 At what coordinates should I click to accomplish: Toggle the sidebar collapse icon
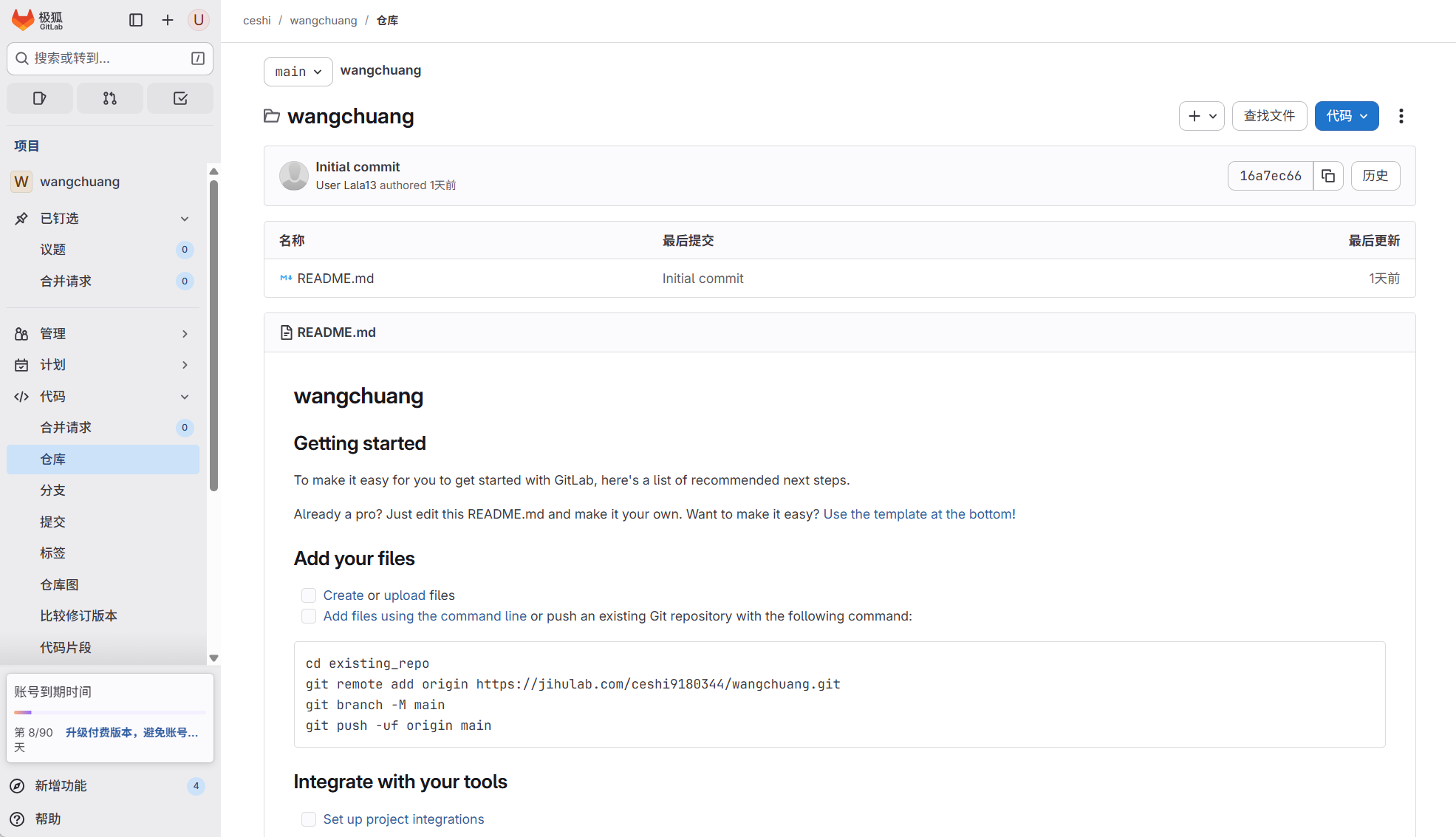136,20
